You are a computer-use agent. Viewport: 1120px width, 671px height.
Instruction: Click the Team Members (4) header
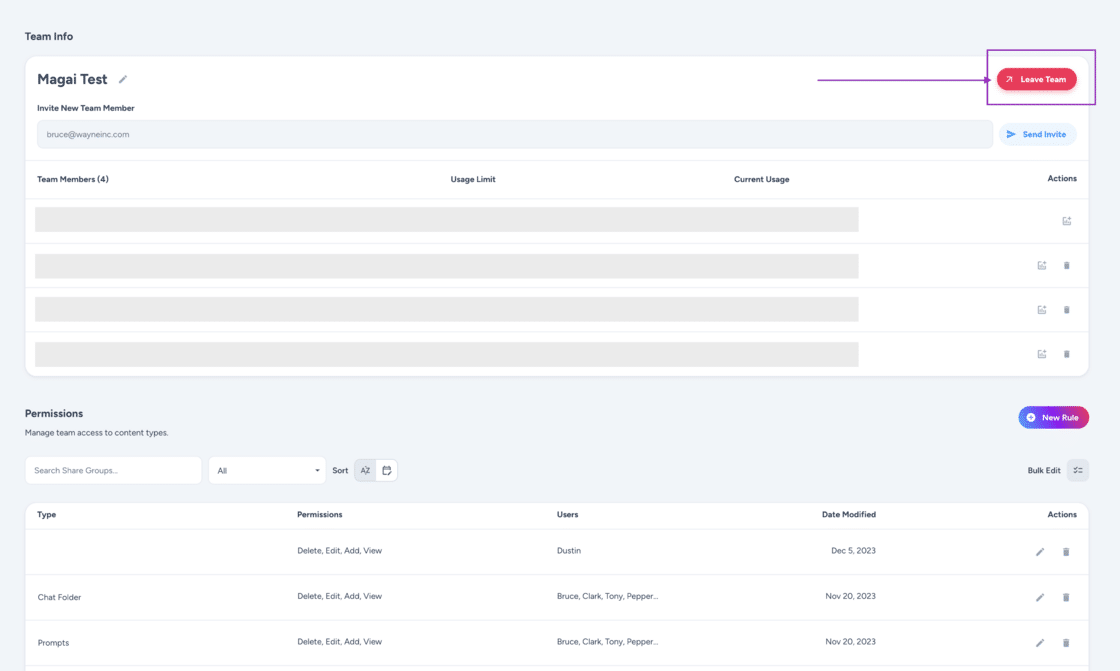(73, 179)
